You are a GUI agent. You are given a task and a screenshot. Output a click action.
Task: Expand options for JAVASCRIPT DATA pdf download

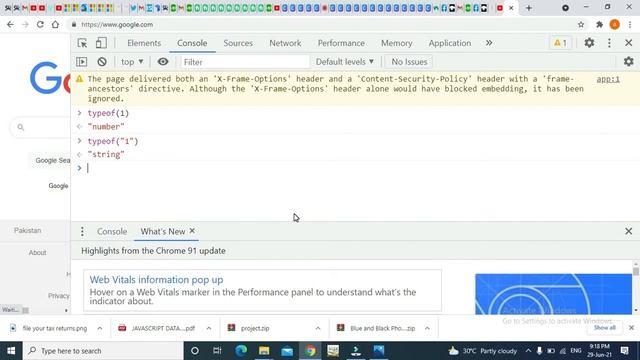(x=209, y=328)
